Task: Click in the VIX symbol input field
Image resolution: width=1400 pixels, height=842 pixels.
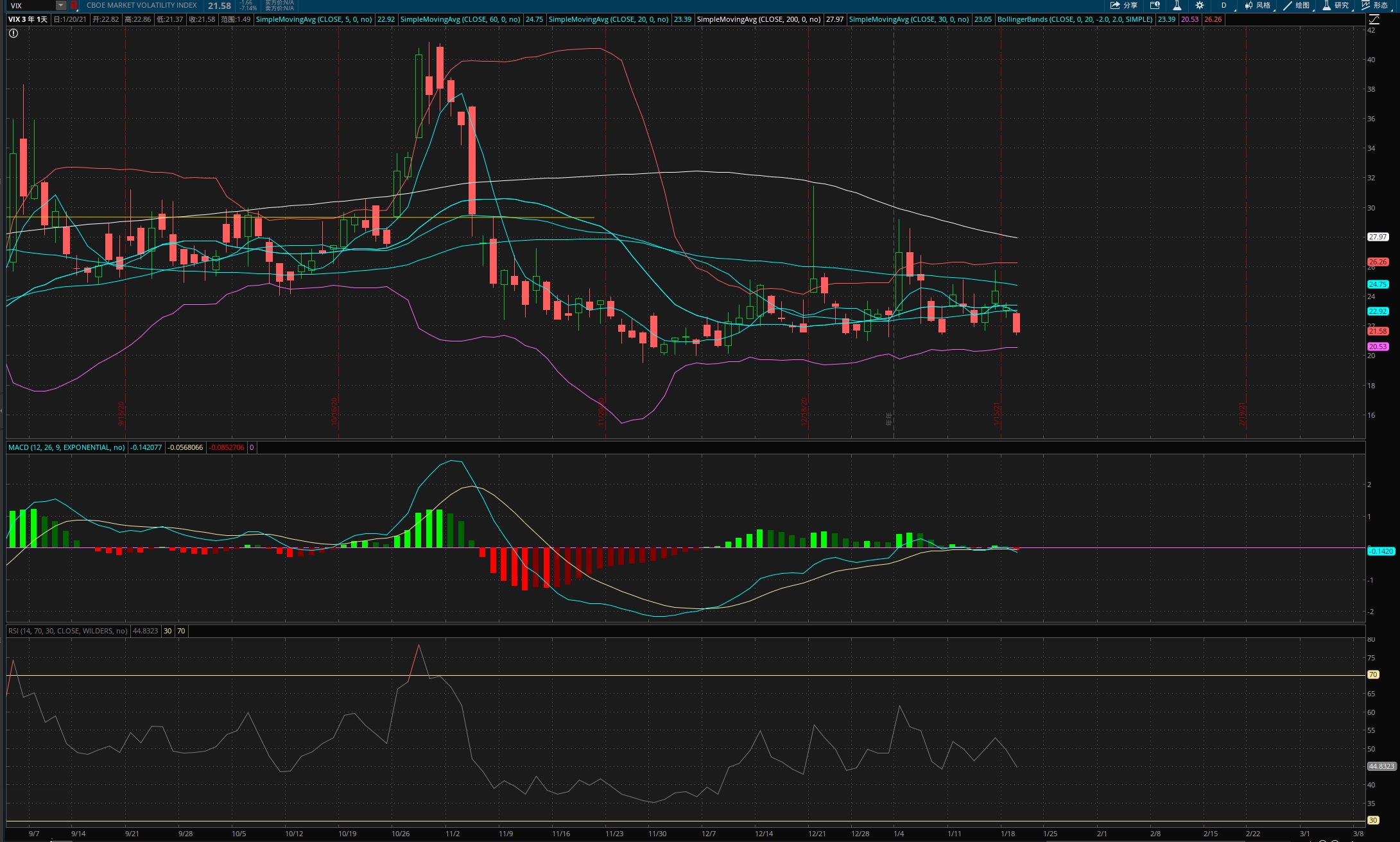Action: click(x=31, y=5)
